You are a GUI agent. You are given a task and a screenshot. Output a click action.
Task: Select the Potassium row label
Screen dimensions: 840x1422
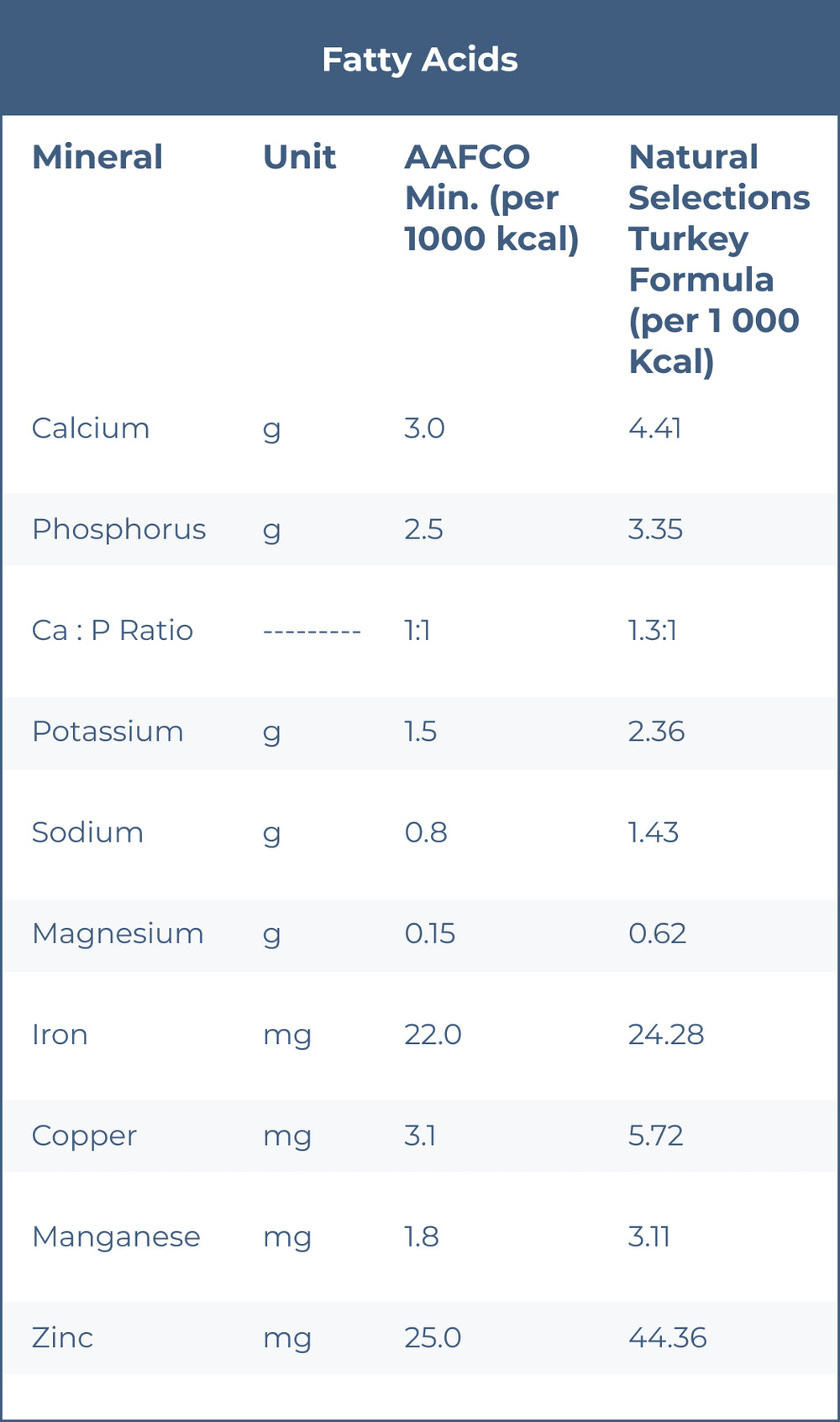point(108,732)
